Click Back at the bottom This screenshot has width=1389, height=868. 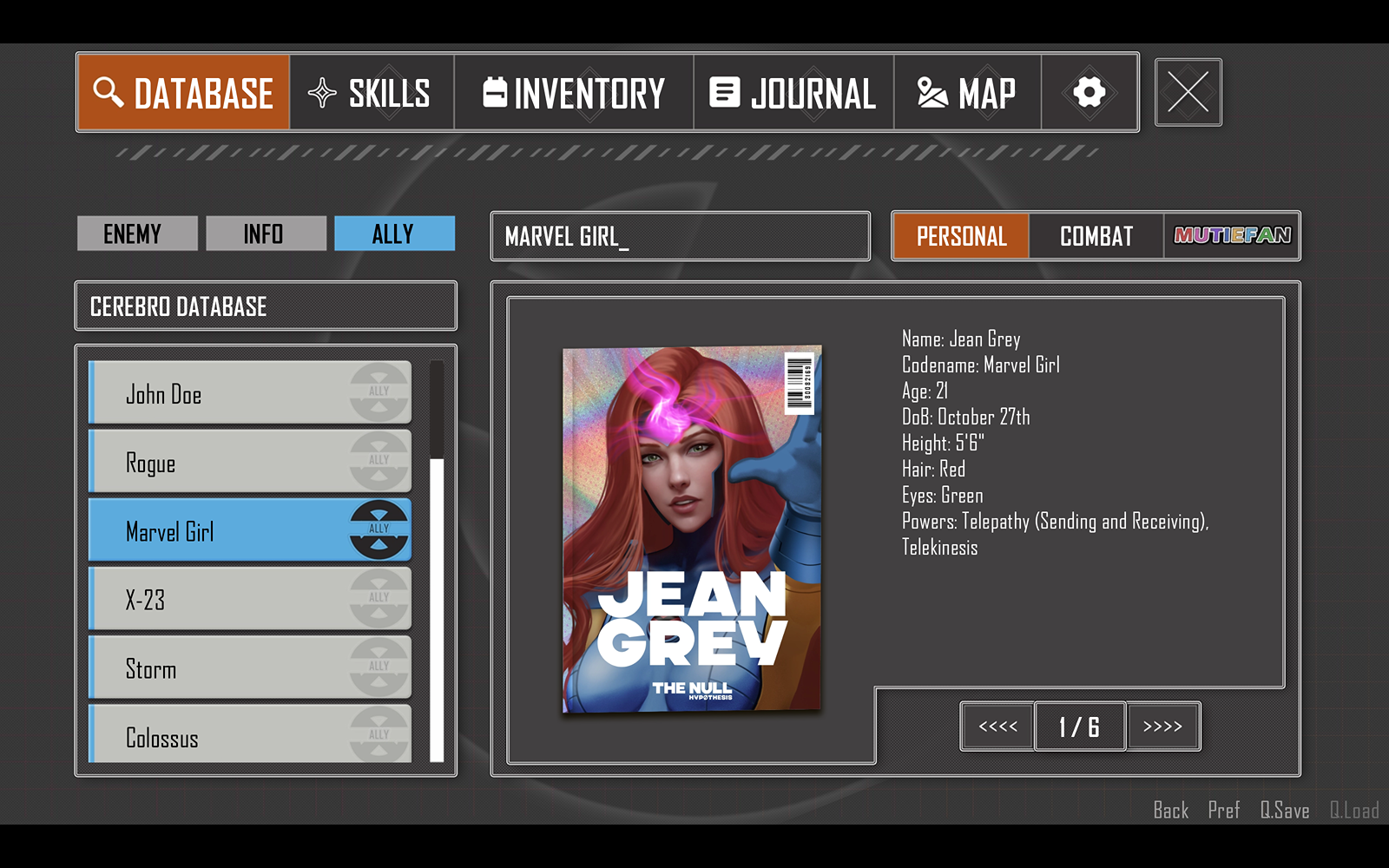point(1171,810)
